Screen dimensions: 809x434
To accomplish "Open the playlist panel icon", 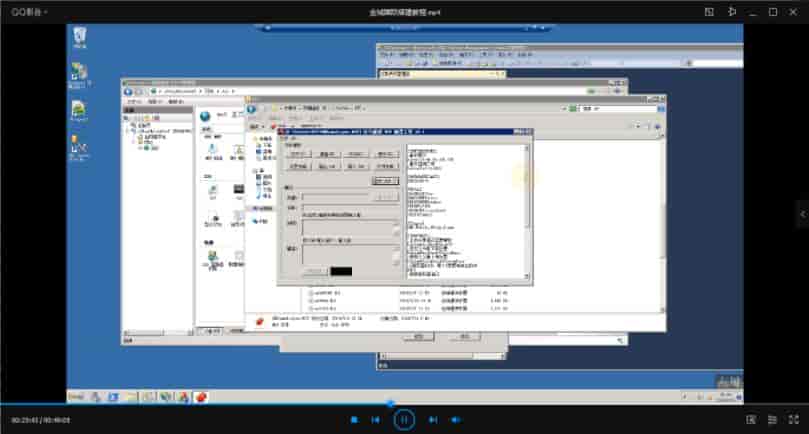I will pyautogui.click(x=772, y=420).
